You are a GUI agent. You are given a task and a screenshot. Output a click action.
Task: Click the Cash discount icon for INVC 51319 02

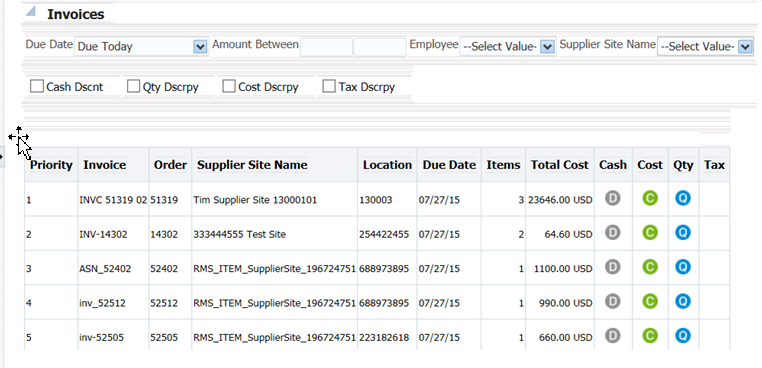612,198
